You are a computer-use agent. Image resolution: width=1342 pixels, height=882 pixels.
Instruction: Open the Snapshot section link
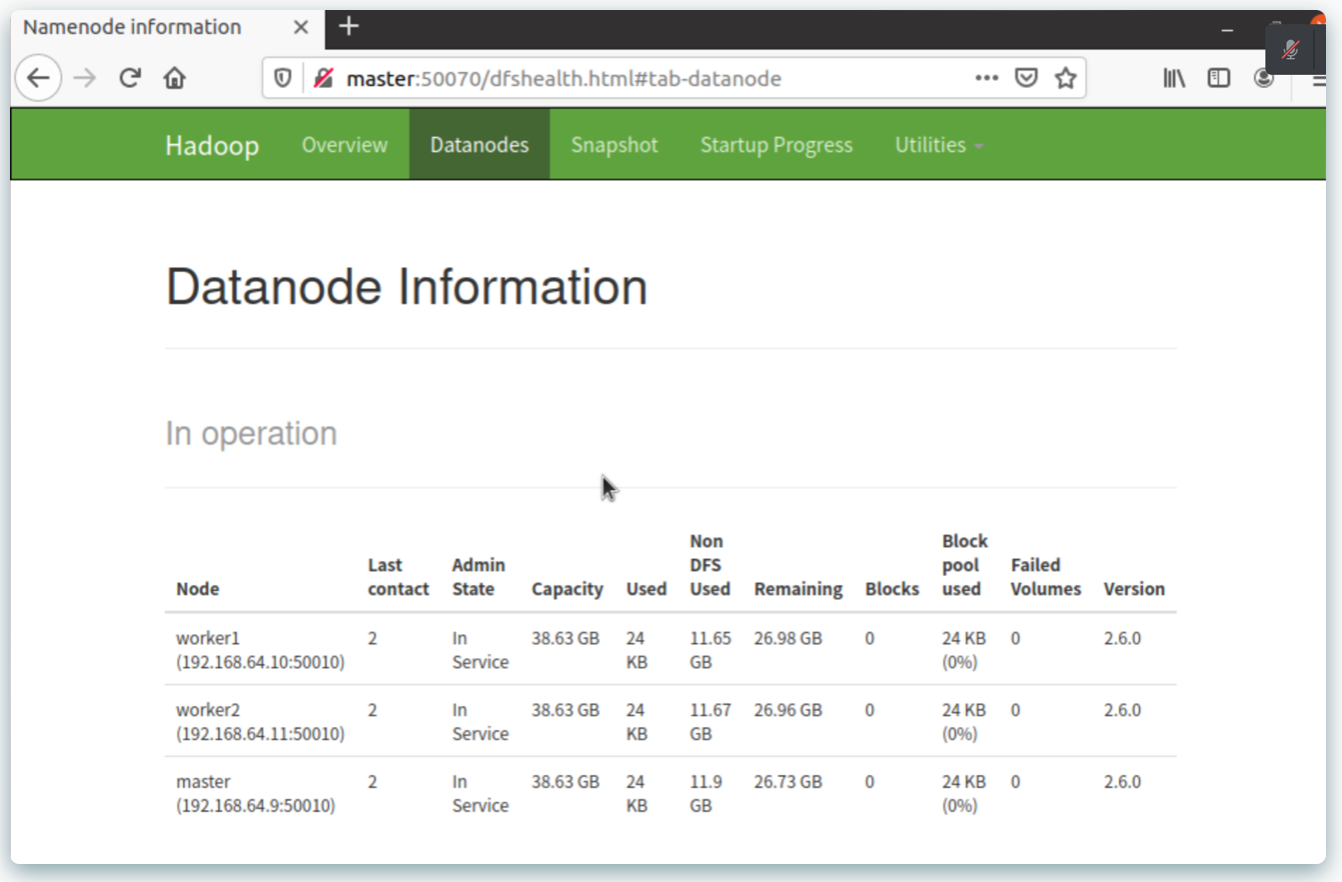pyautogui.click(x=614, y=144)
